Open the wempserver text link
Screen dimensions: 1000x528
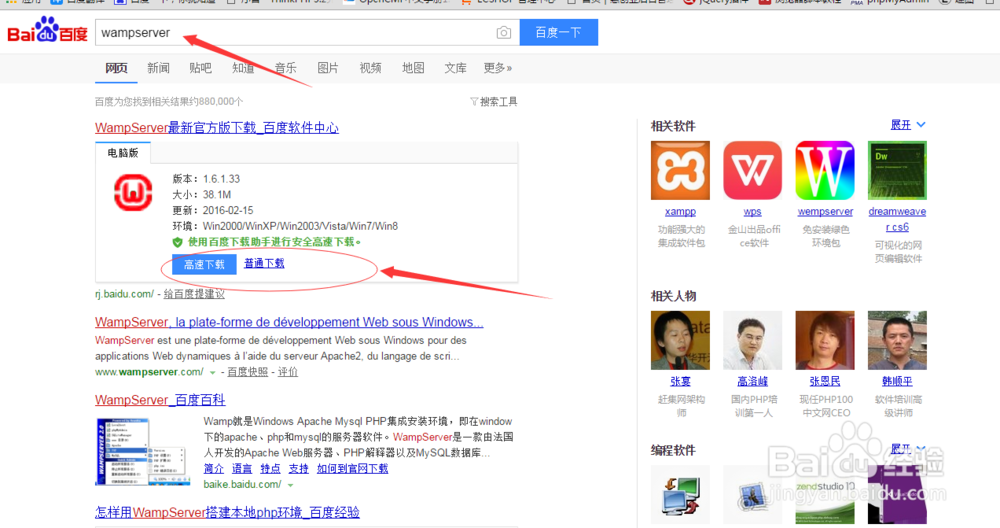pos(825,212)
